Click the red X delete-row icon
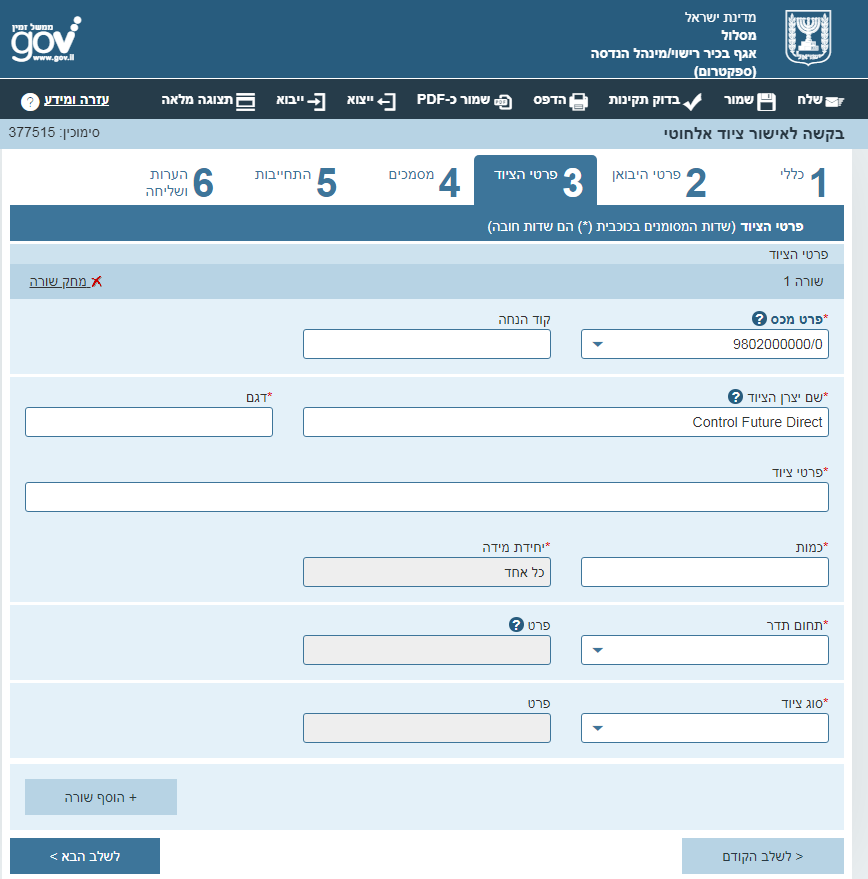868x879 pixels. pyautogui.click(x=96, y=281)
